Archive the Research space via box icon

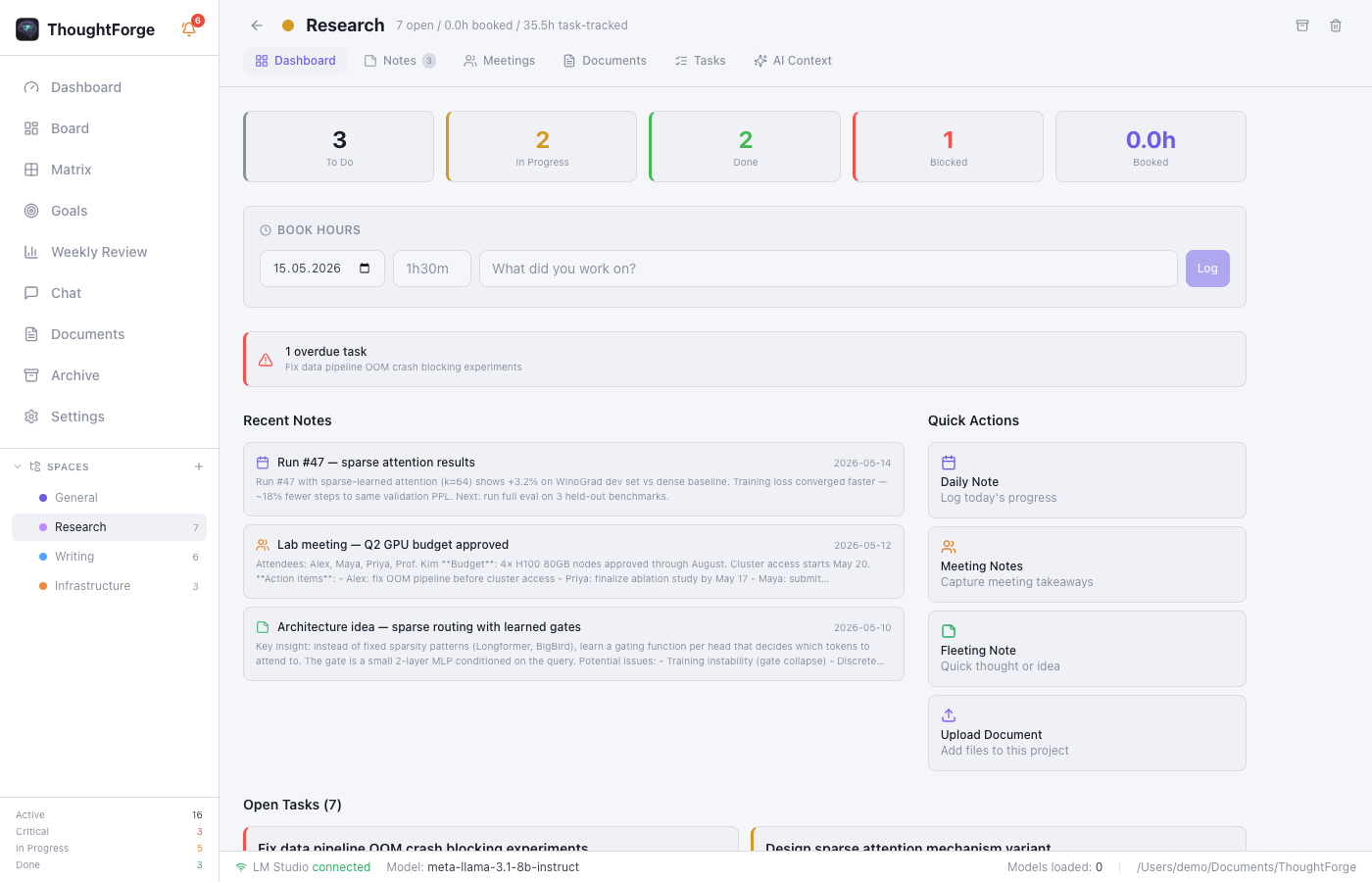[1302, 25]
